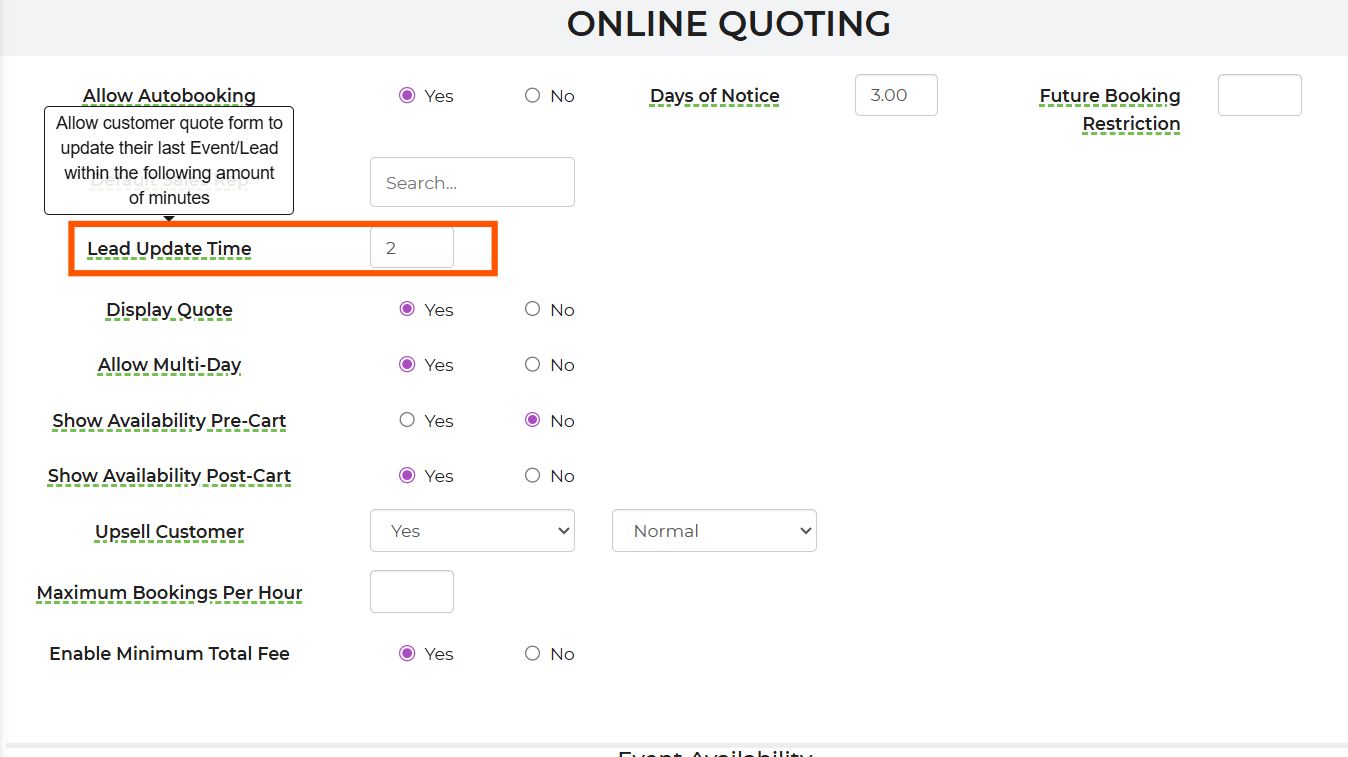
Task: Click the Future Booking Restriction label
Action: tap(1110, 110)
